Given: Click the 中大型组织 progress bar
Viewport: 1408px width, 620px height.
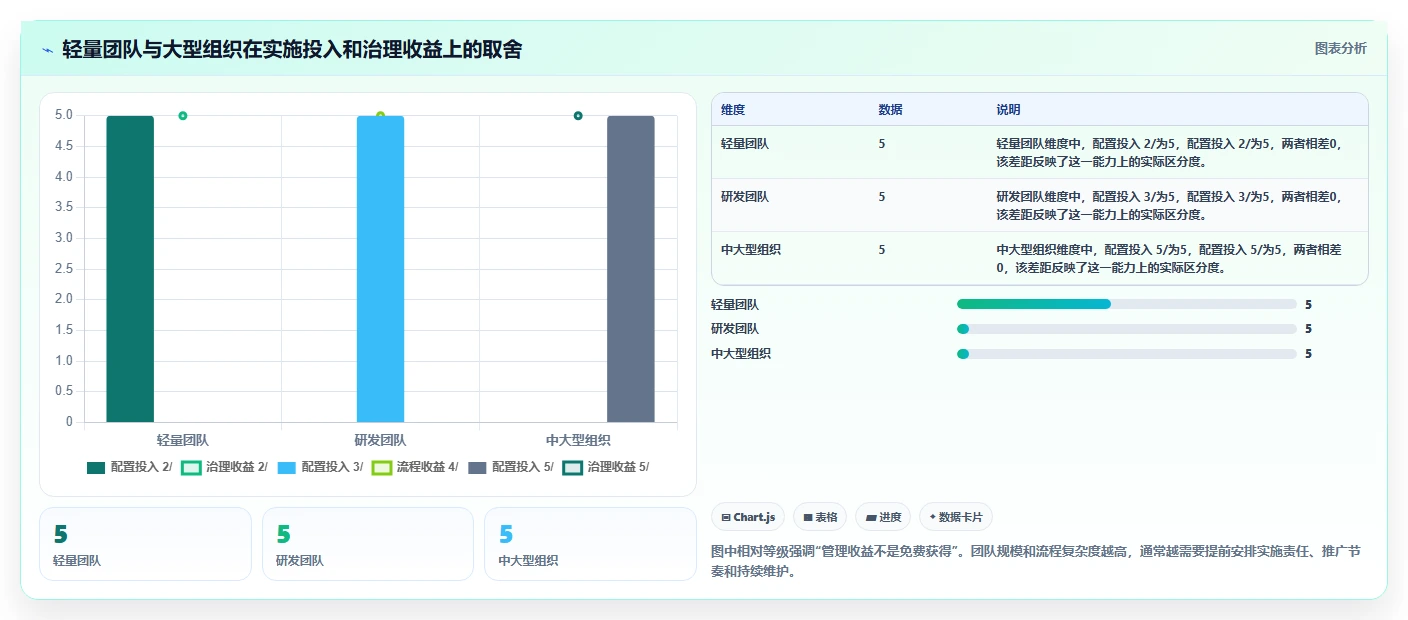Looking at the screenshot, I should coord(1127,354).
